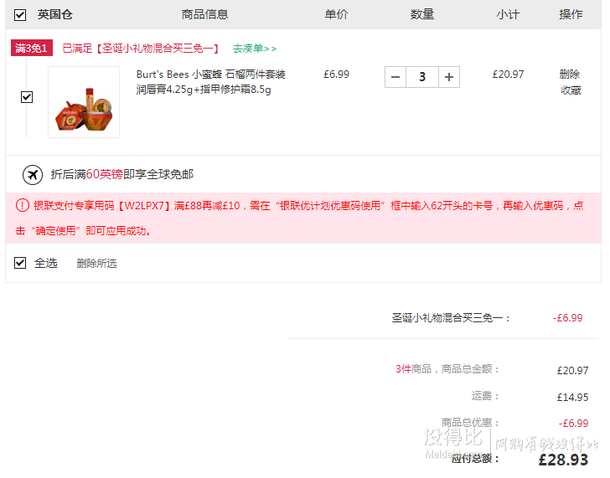Toggle the 英国仓 warehouse checkbox

tap(20, 15)
